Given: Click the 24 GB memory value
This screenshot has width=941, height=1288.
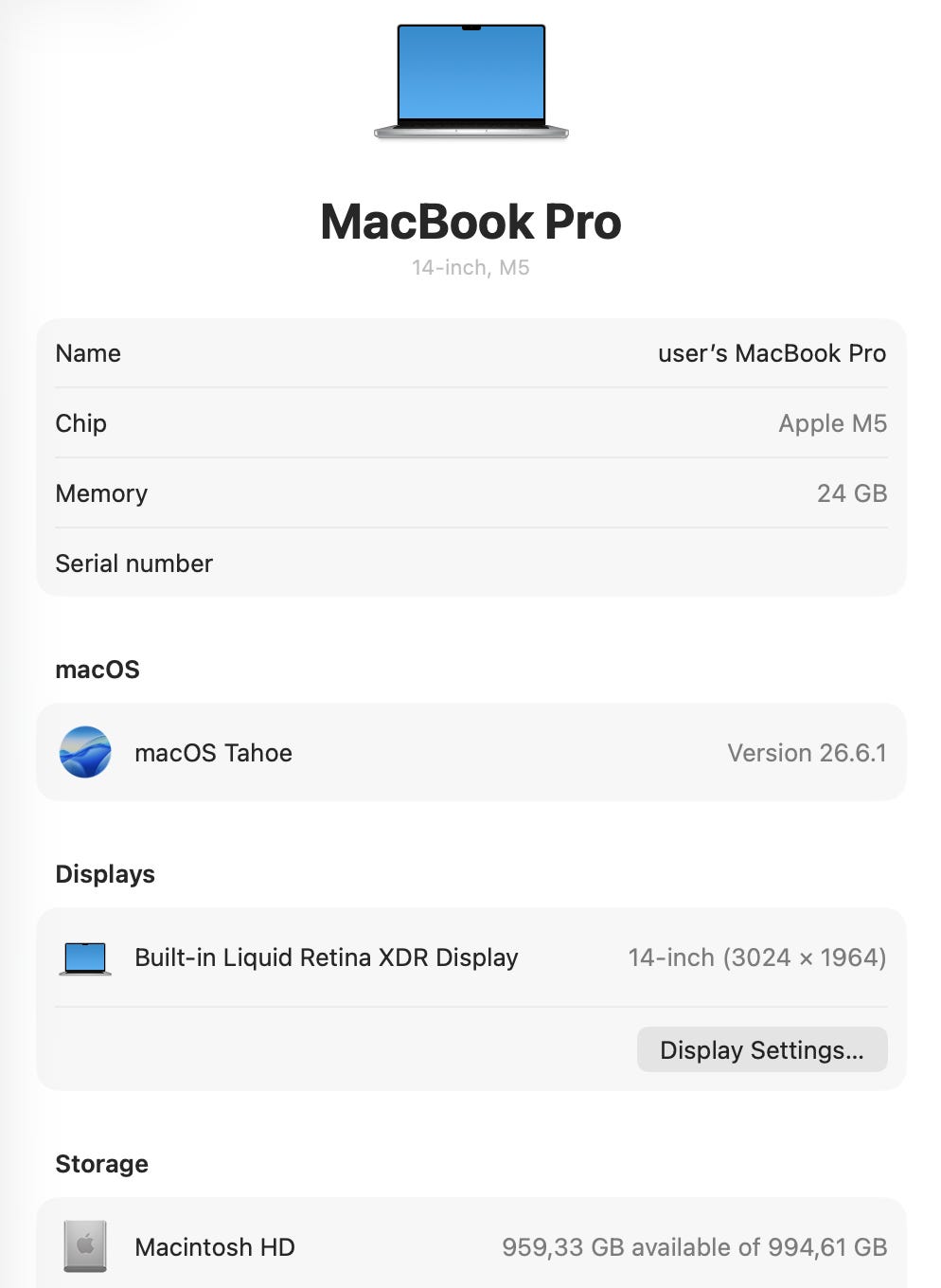Looking at the screenshot, I should tap(852, 493).
